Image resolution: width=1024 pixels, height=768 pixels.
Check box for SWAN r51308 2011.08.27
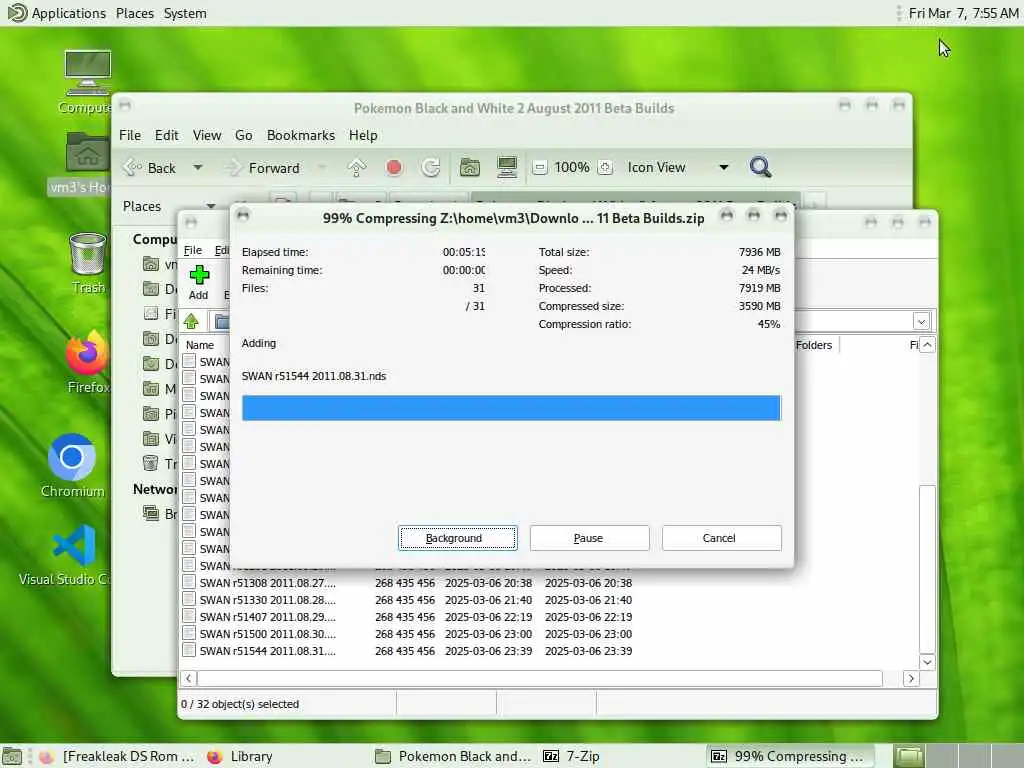tap(189, 582)
